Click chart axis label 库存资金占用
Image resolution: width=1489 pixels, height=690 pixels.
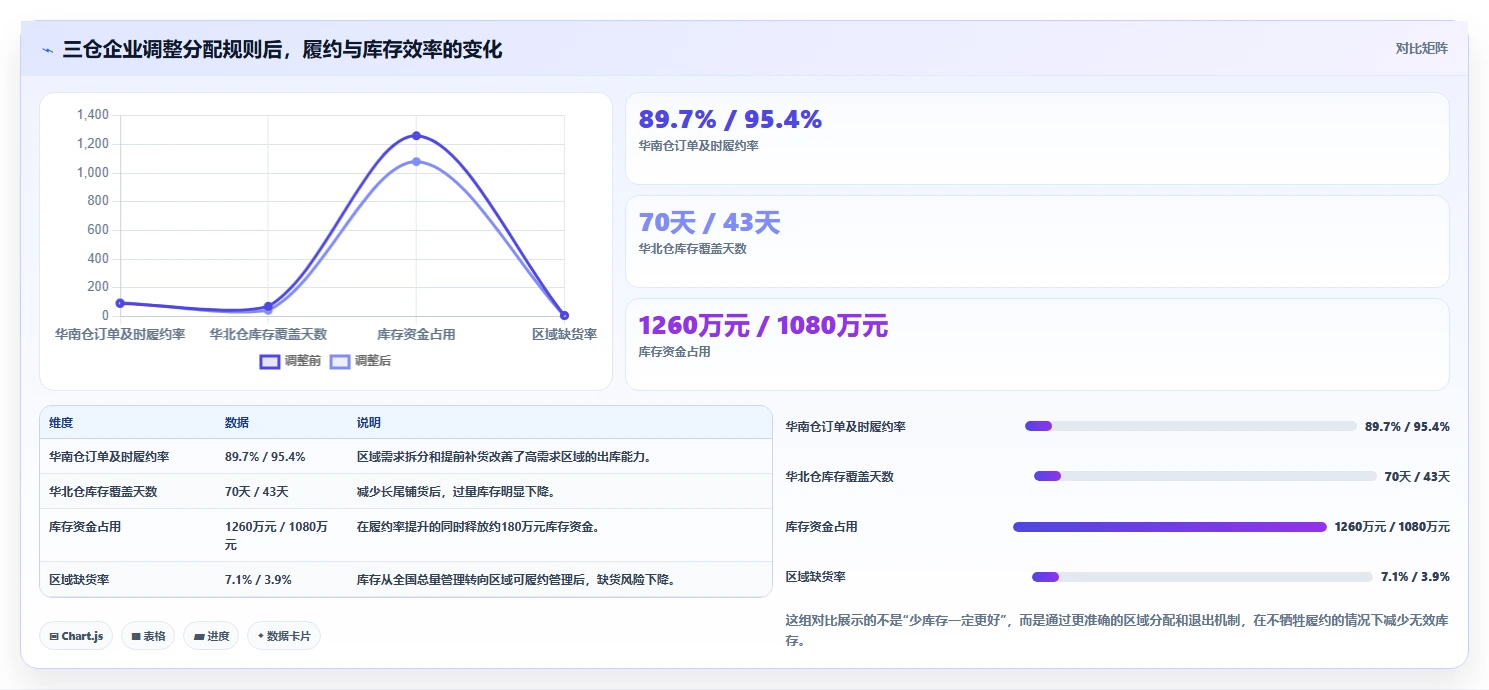[416, 334]
